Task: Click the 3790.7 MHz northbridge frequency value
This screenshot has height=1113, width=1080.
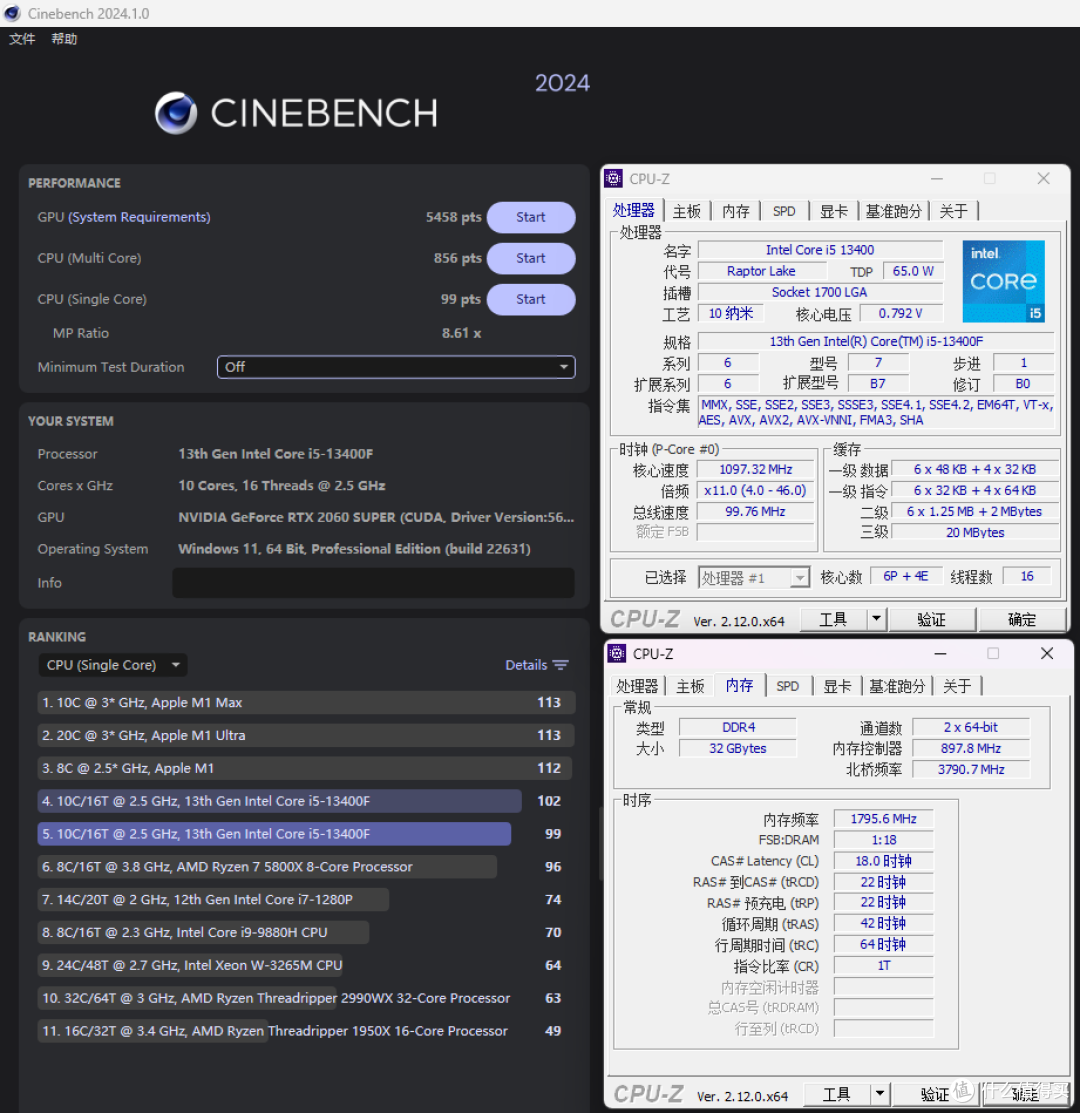Action: 971,769
